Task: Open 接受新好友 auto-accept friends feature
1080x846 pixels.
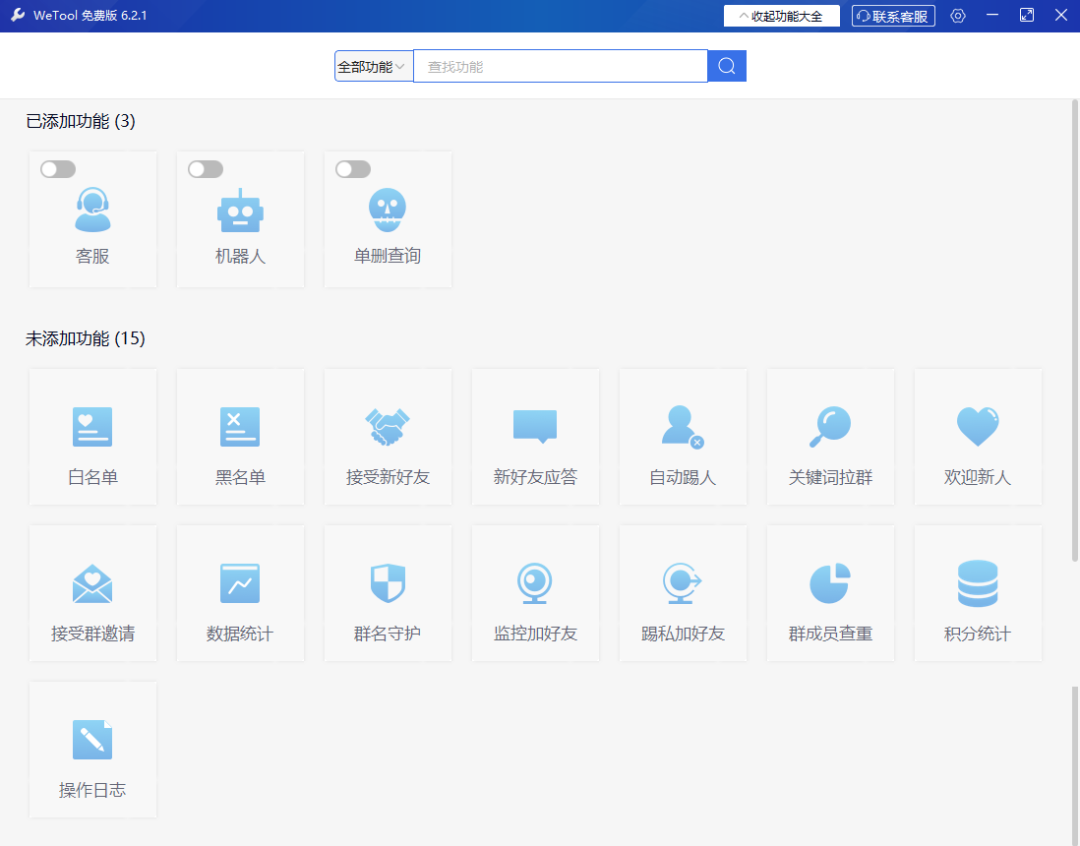Action: click(388, 437)
